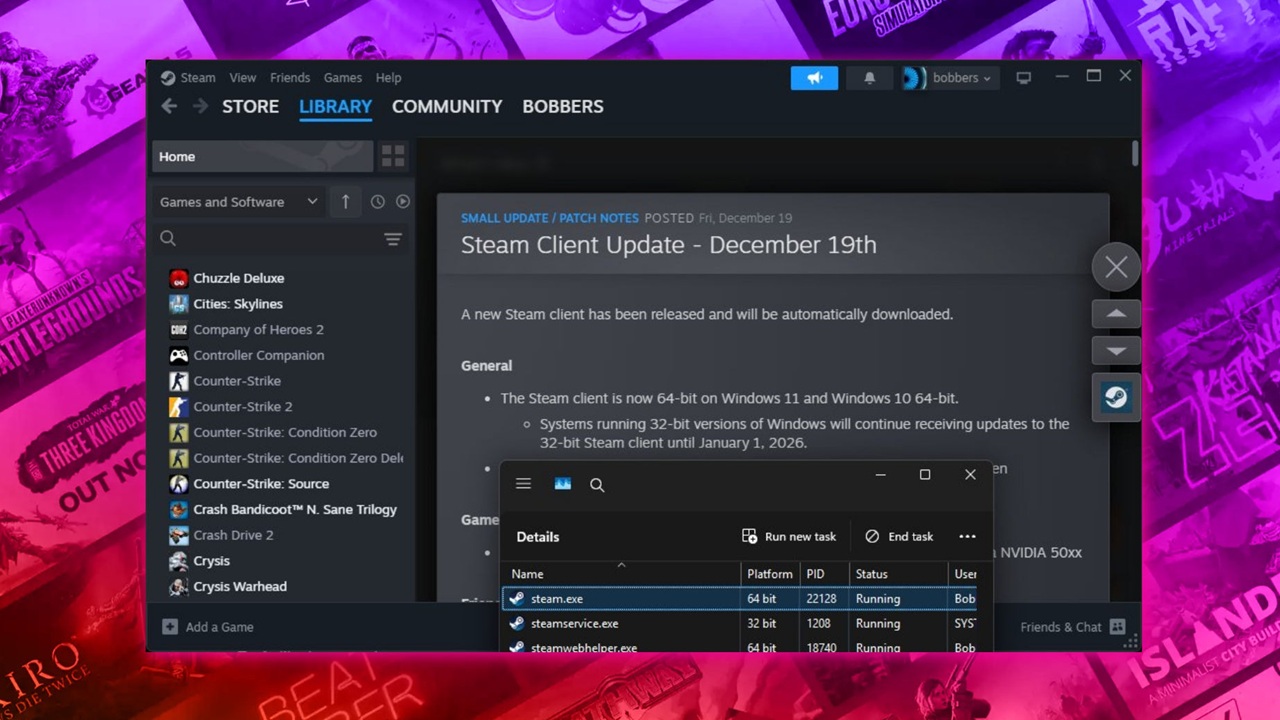Click the library scrollbar thumb

[1135, 154]
